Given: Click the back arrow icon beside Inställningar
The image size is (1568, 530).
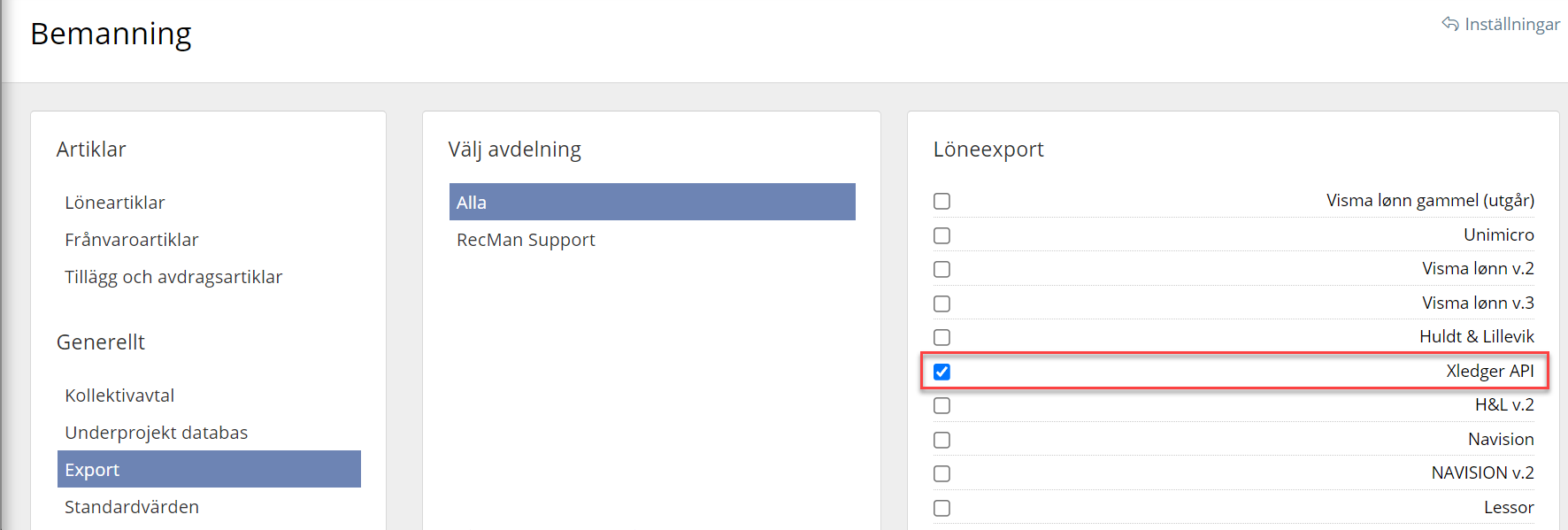Looking at the screenshot, I should pos(1449,24).
